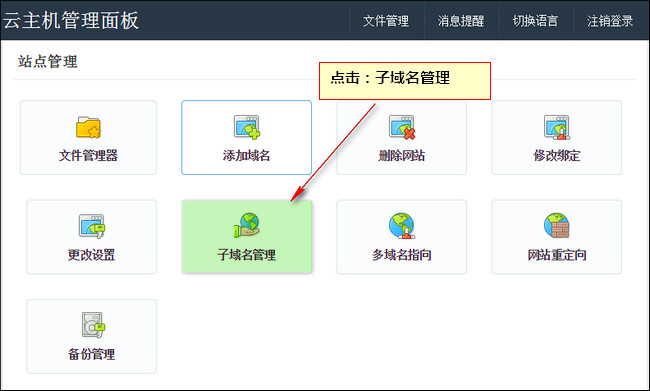
Task: Click the 添加域名 window-plus icon
Action: (247, 127)
